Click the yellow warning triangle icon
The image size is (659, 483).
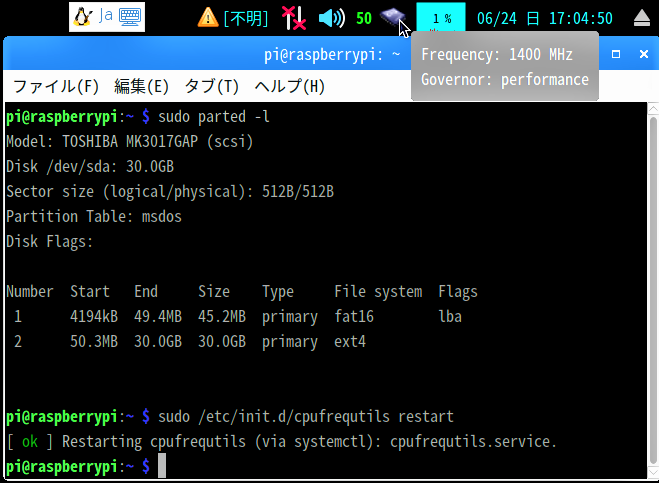point(208,18)
